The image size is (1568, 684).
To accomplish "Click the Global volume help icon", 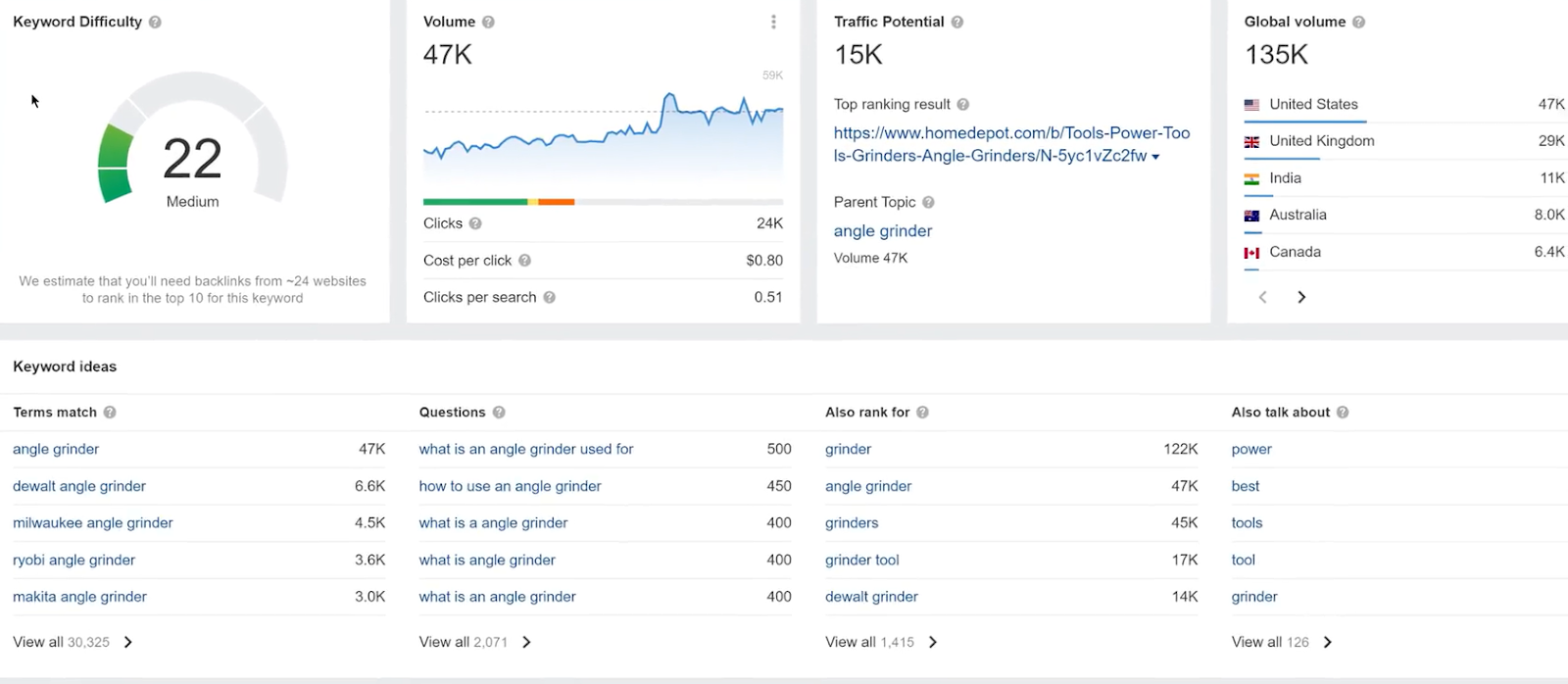I will click(x=1358, y=22).
